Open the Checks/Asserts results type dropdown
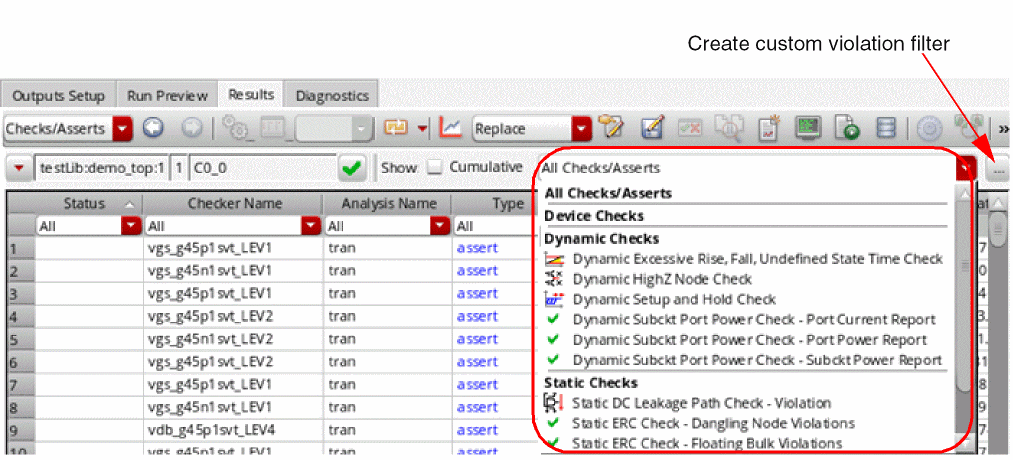 (x=123, y=128)
